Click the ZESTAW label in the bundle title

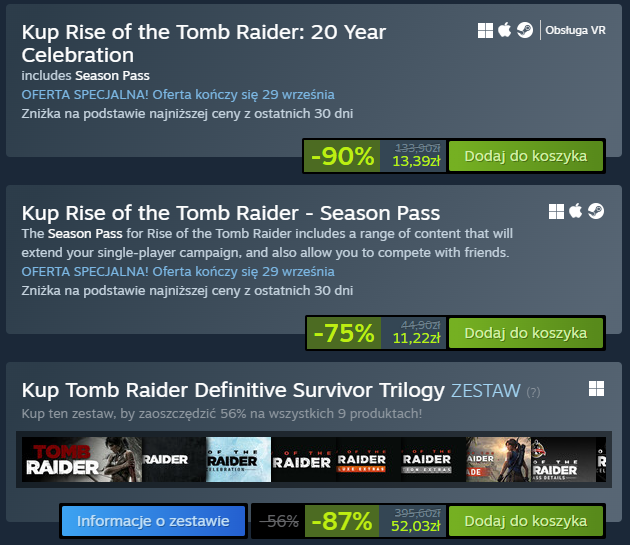point(485,390)
